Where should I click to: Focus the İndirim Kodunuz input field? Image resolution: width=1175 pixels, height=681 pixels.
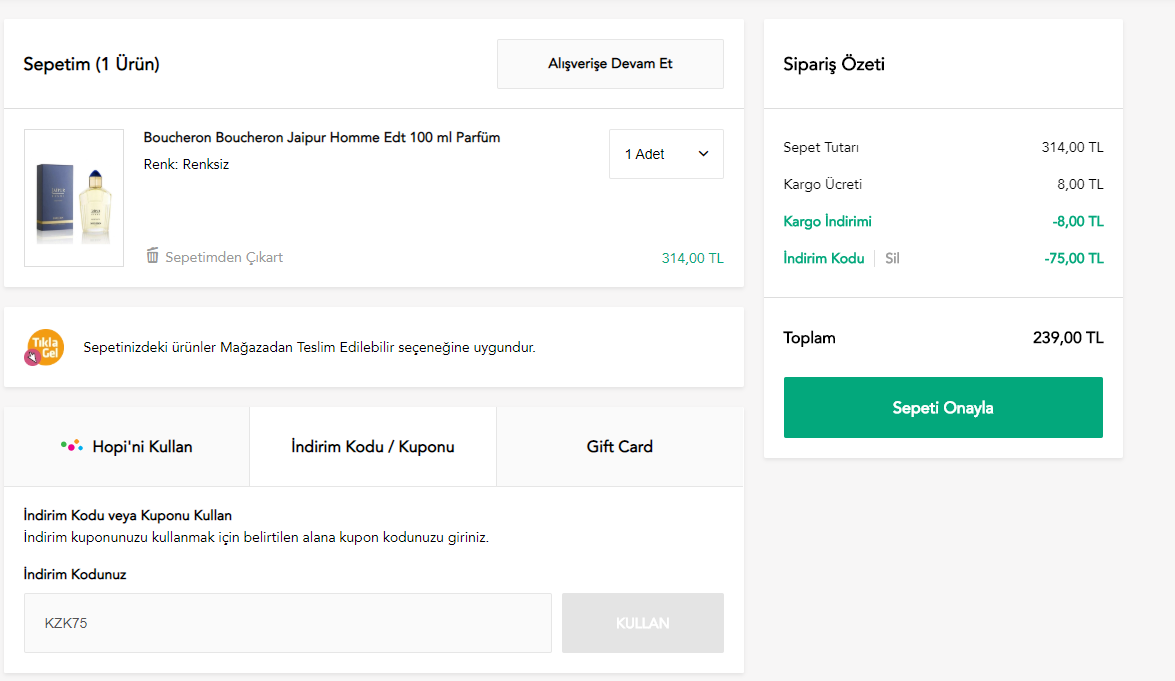click(288, 623)
